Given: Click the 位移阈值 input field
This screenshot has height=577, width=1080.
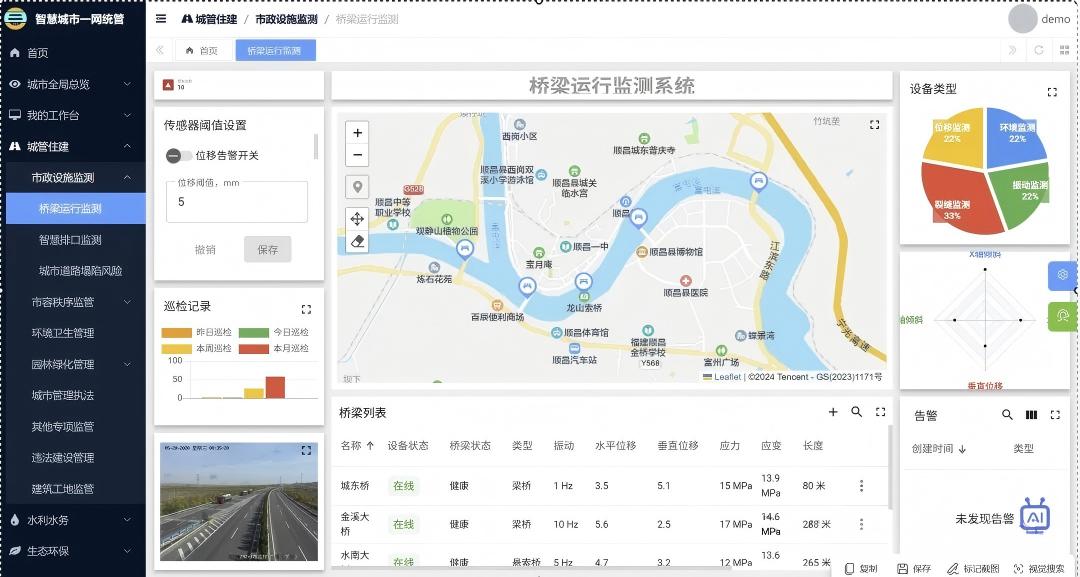Looking at the screenshot, I should point(236,202).
